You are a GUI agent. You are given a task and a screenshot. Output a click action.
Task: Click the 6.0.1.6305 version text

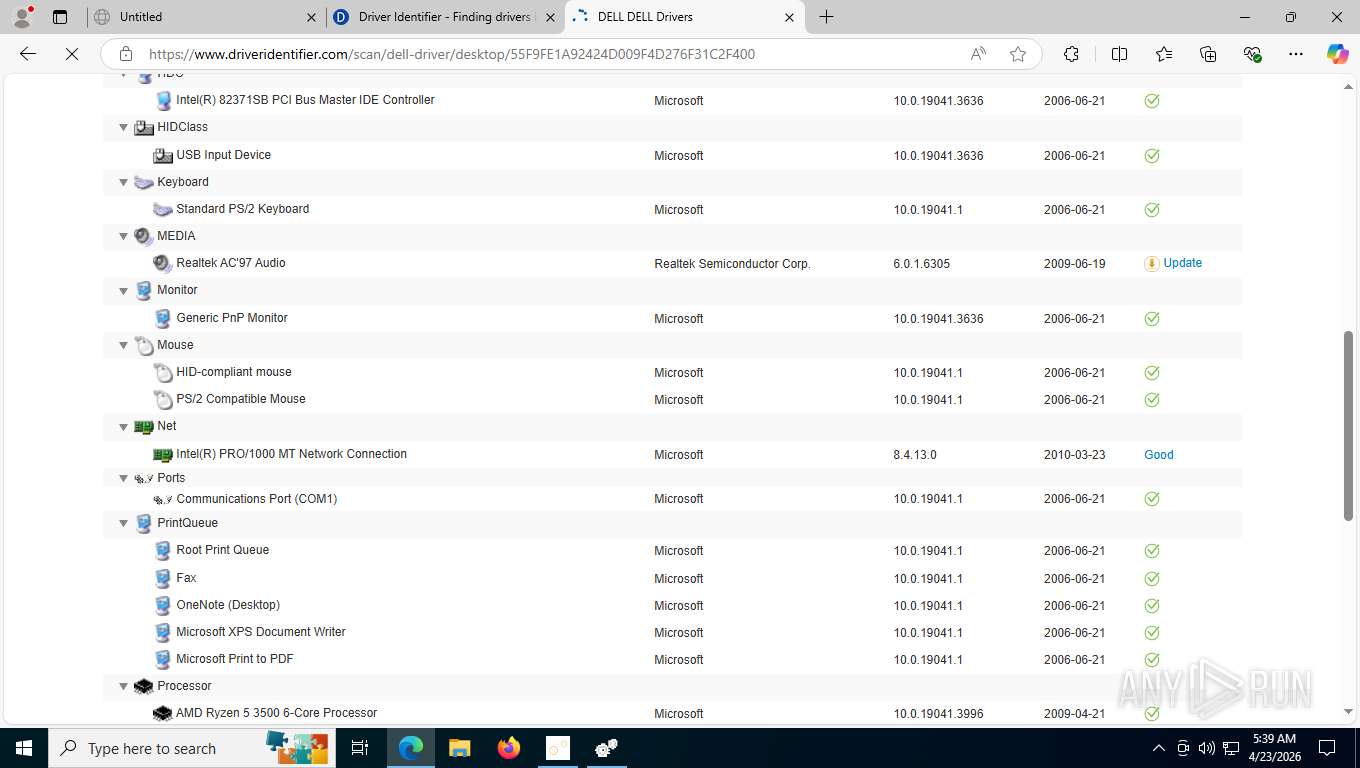[921, 264]
